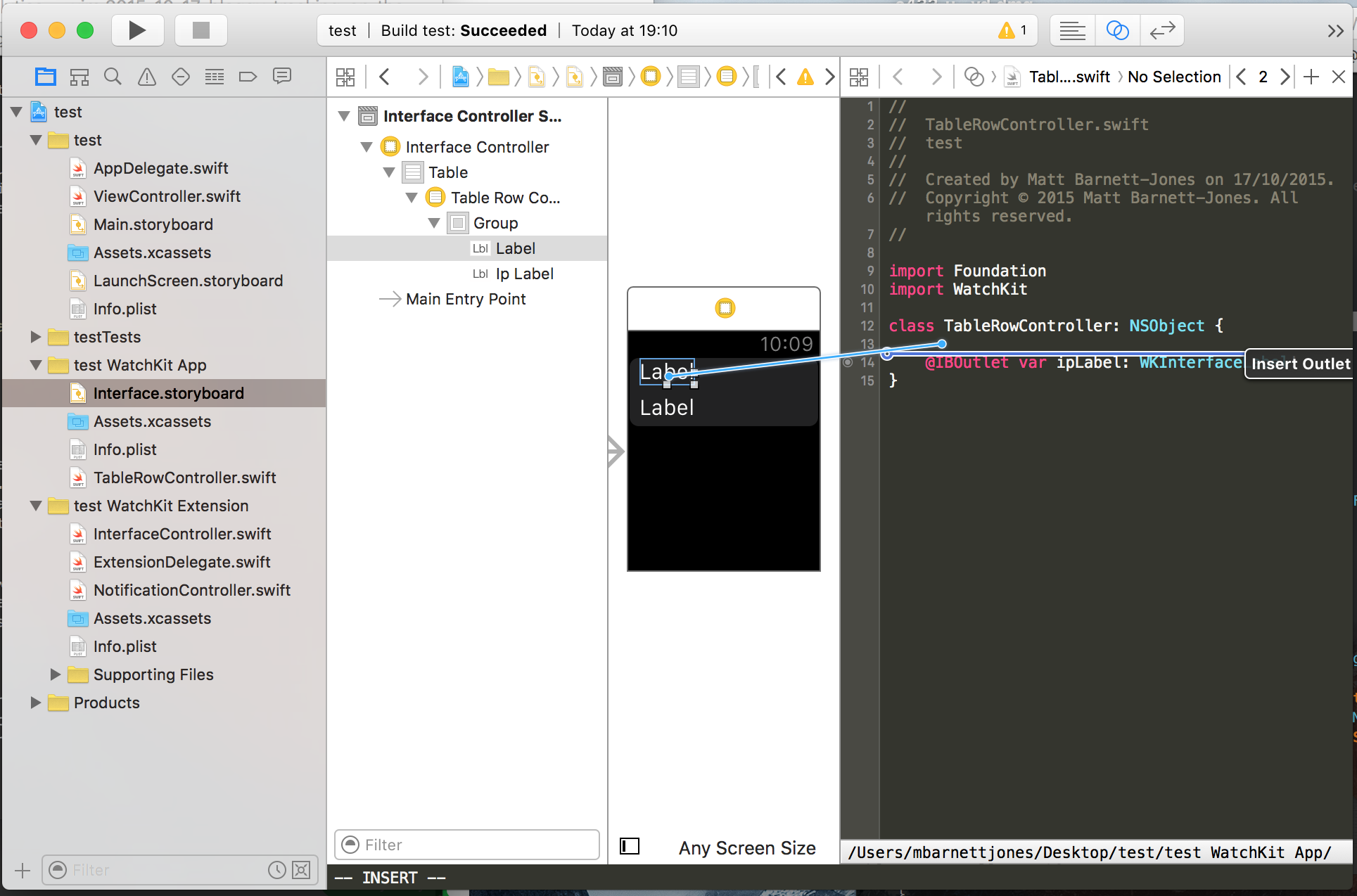
Task: Expand the Supporting Files folder
Action: (x=56, y=674)
